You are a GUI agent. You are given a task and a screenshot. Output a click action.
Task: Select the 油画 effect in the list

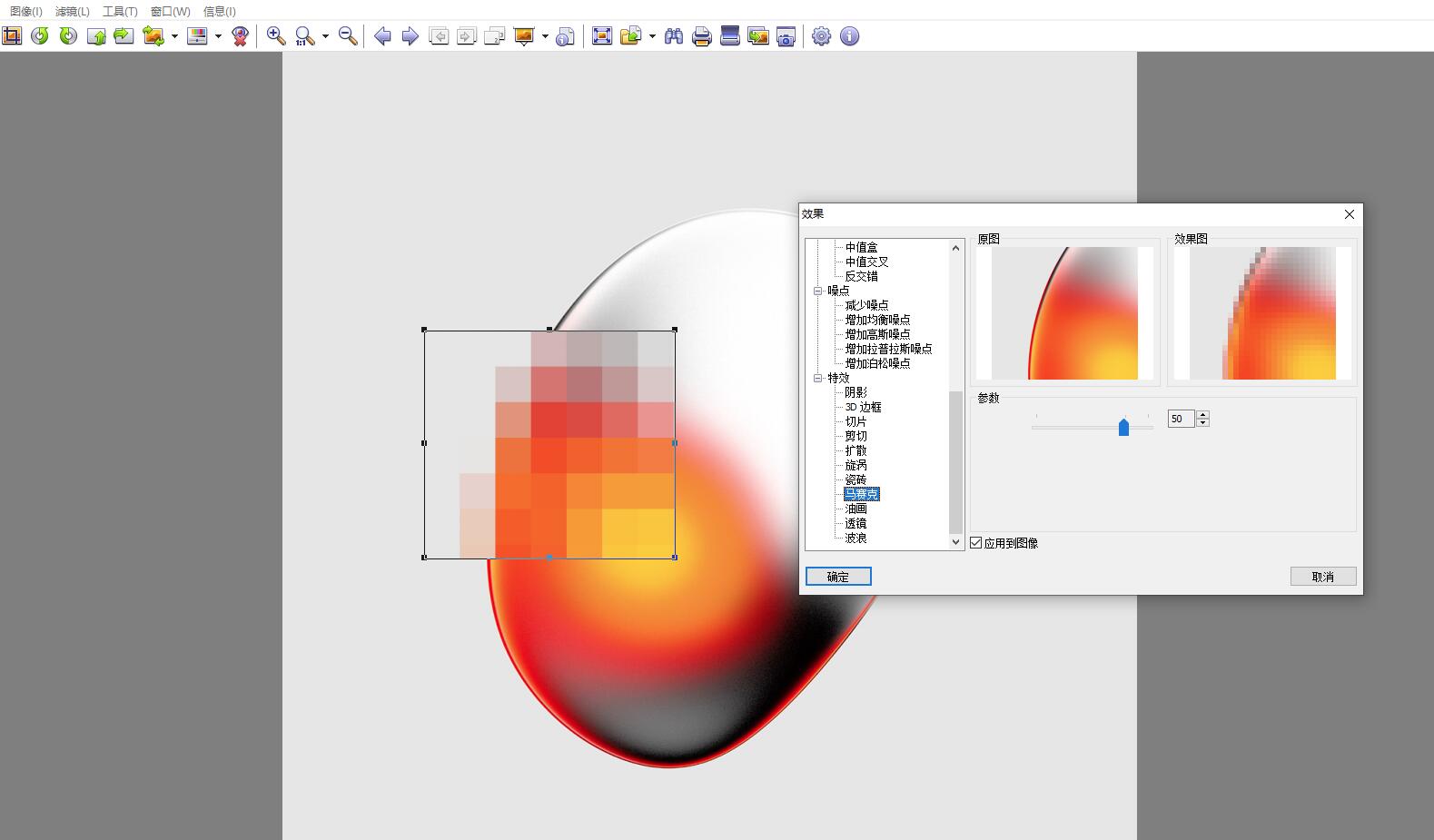point(855,509)
